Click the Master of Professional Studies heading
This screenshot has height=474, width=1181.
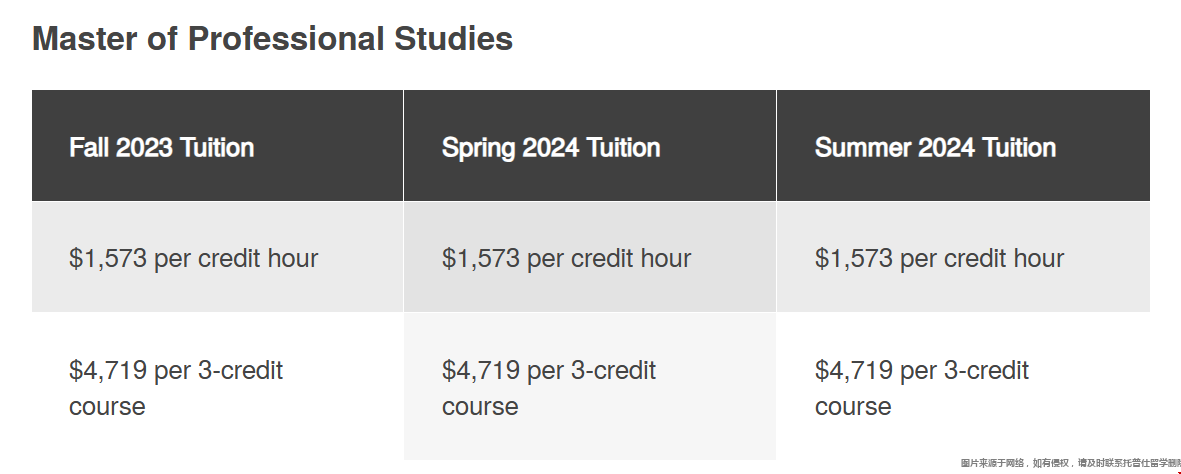[272, 39]
